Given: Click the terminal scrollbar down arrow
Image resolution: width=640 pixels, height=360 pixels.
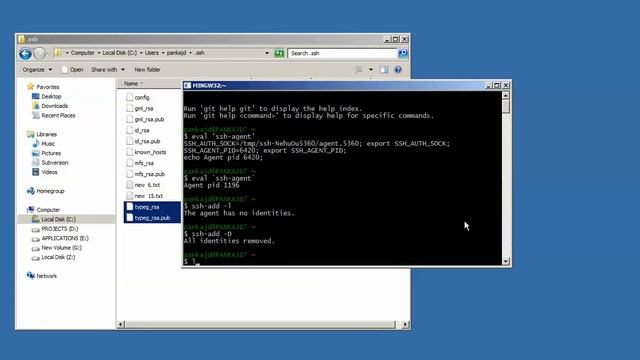Looking at the screenshot, I should [506, 261].
